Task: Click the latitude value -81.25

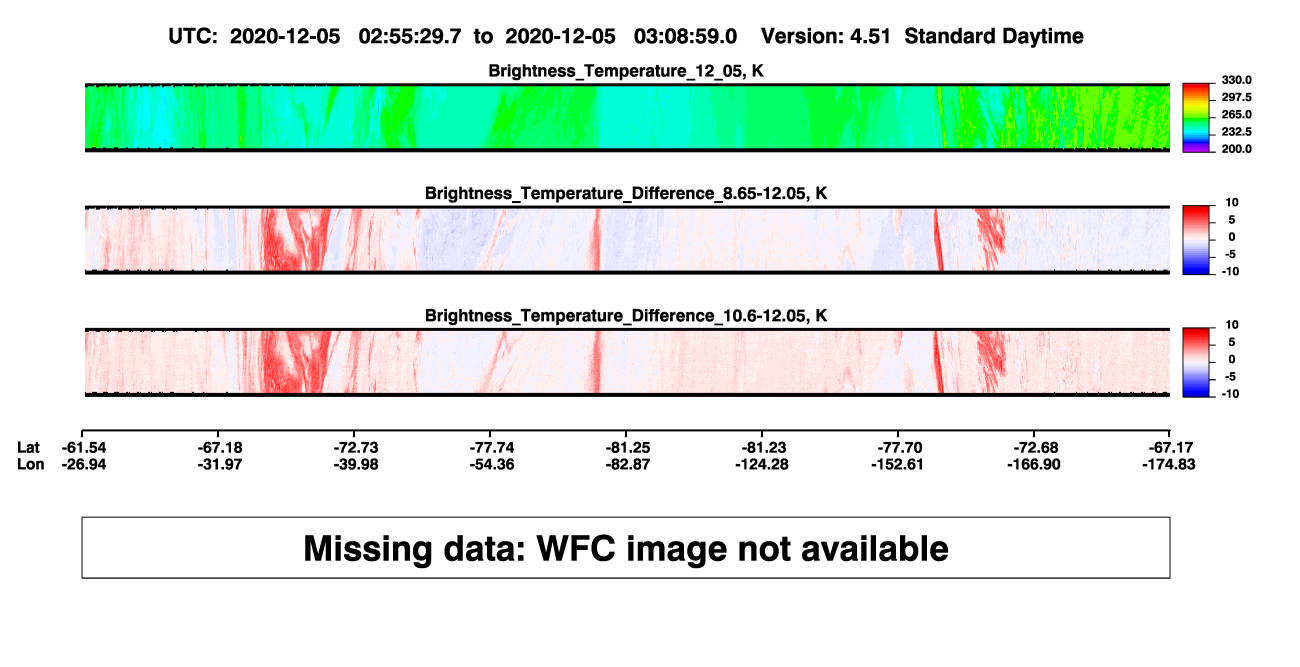Action: click(x=629, y=446)
